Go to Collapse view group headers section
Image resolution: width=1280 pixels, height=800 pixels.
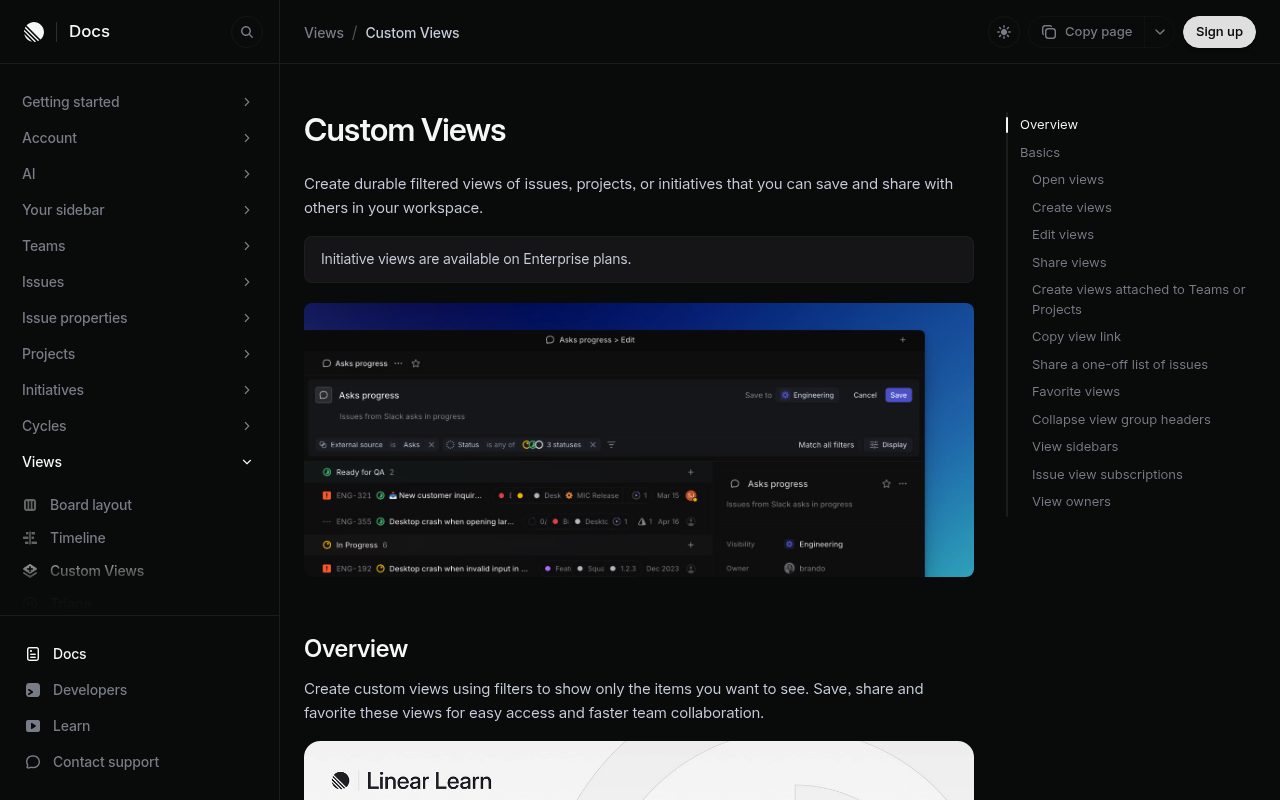(x=1121, y=420)
